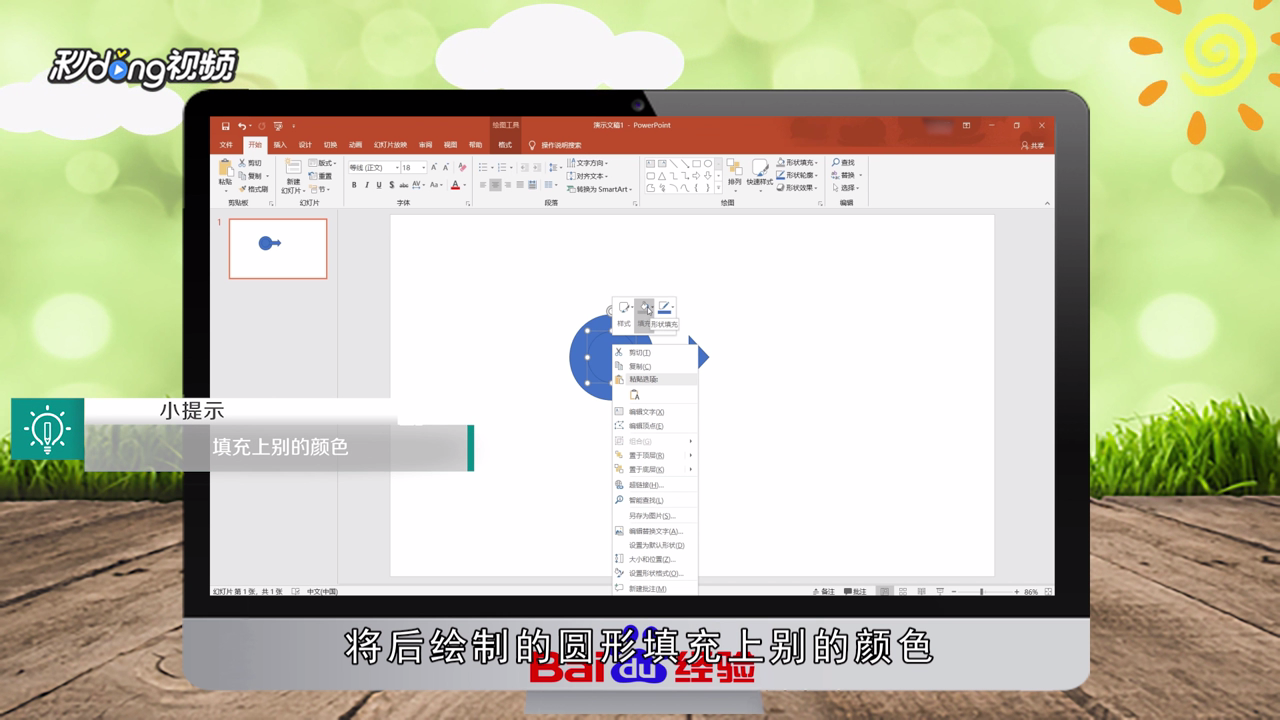Screen dimensions: 1280x720
Task: Click the Clear Formatting eraser icon
Action: pos(462,167)
